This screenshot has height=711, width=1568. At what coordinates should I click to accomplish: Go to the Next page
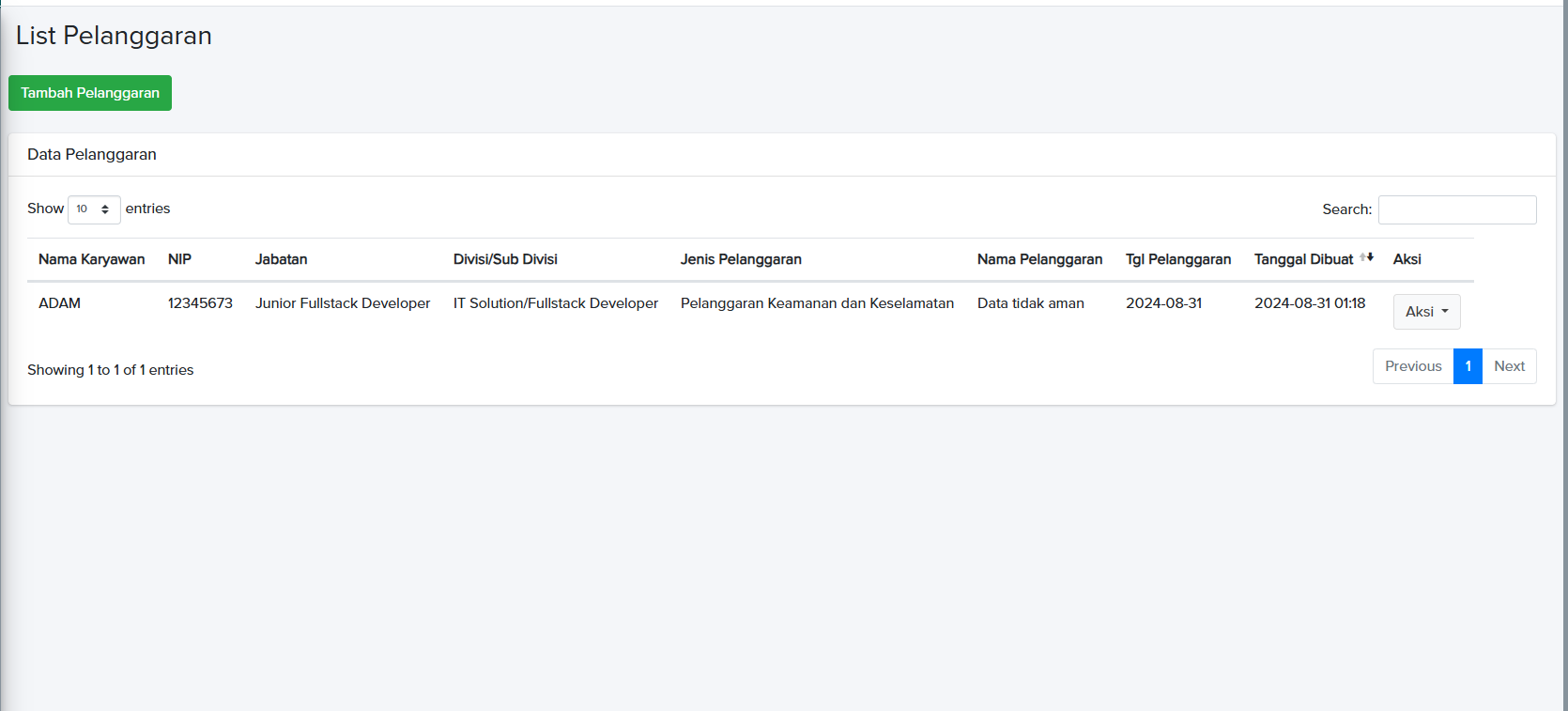(x=1509, y=366)
